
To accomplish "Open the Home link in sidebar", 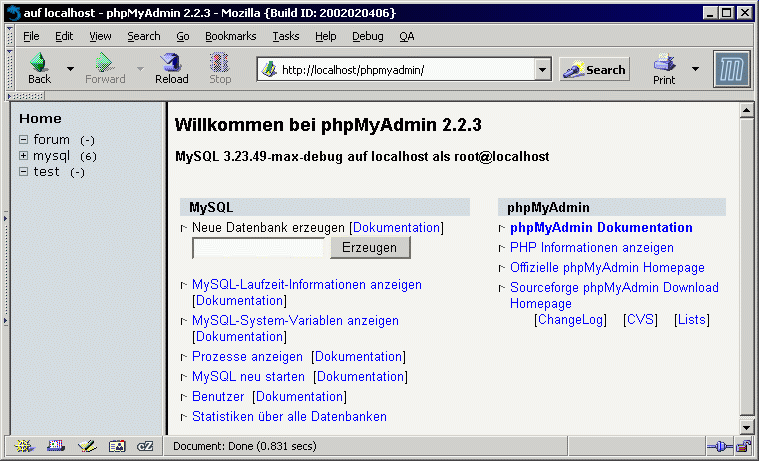I will (40, 119).
